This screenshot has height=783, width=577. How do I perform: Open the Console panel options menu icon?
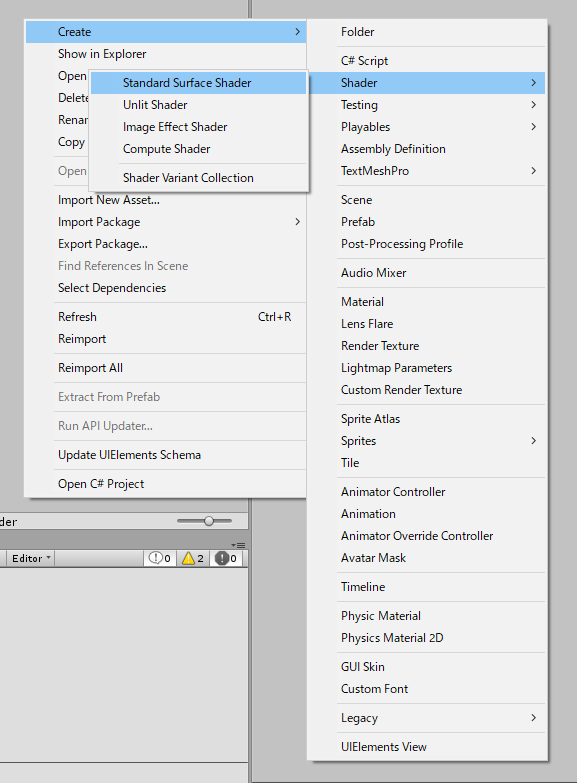pyautogui.click(x=238, y=545)
